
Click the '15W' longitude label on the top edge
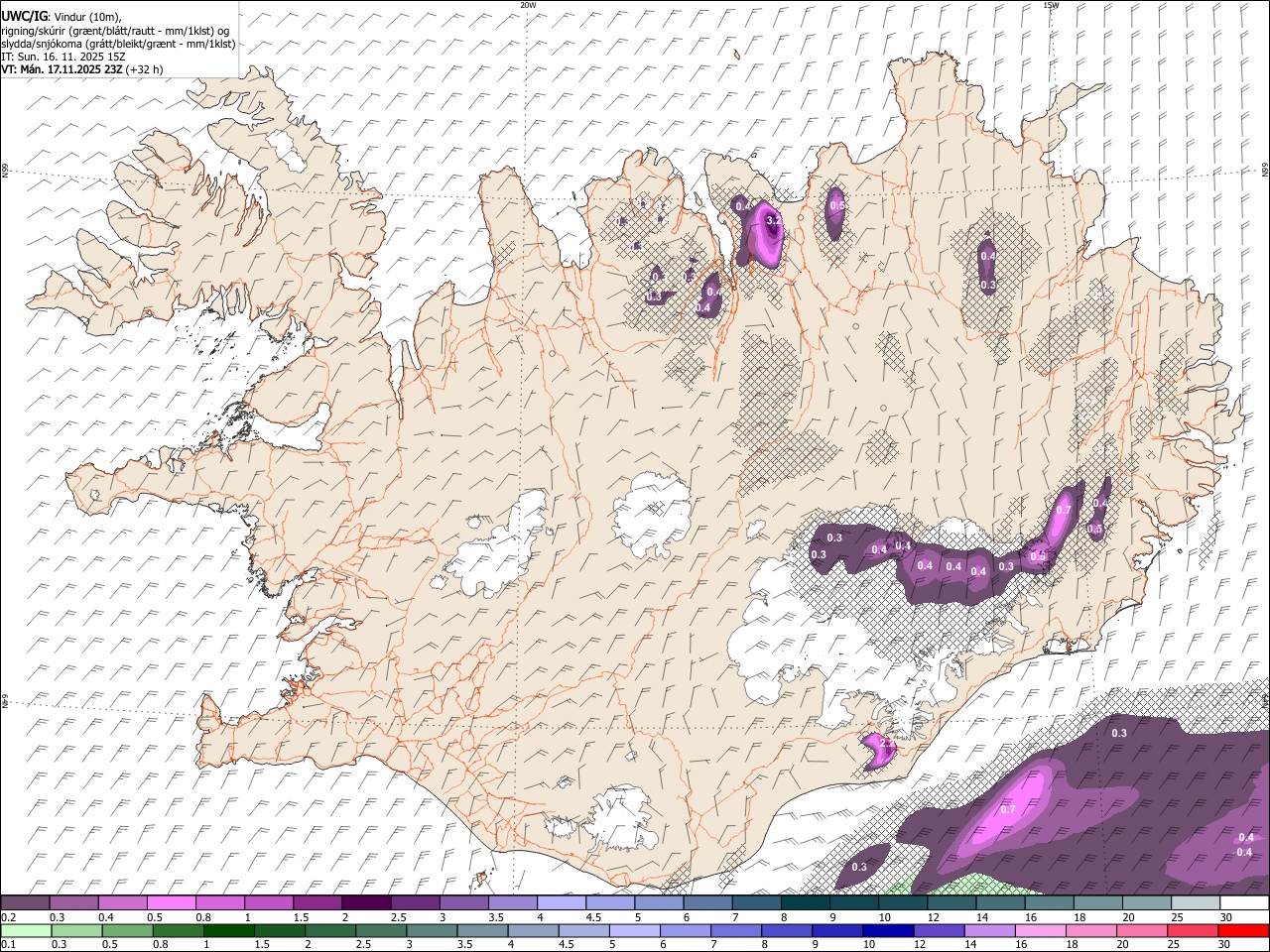tap(1050, 5)
